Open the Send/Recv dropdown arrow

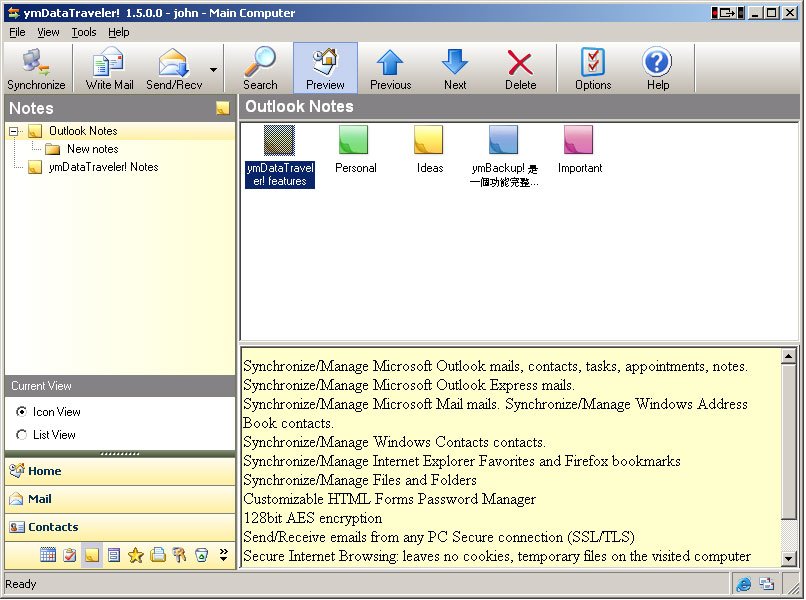point(213,69)
